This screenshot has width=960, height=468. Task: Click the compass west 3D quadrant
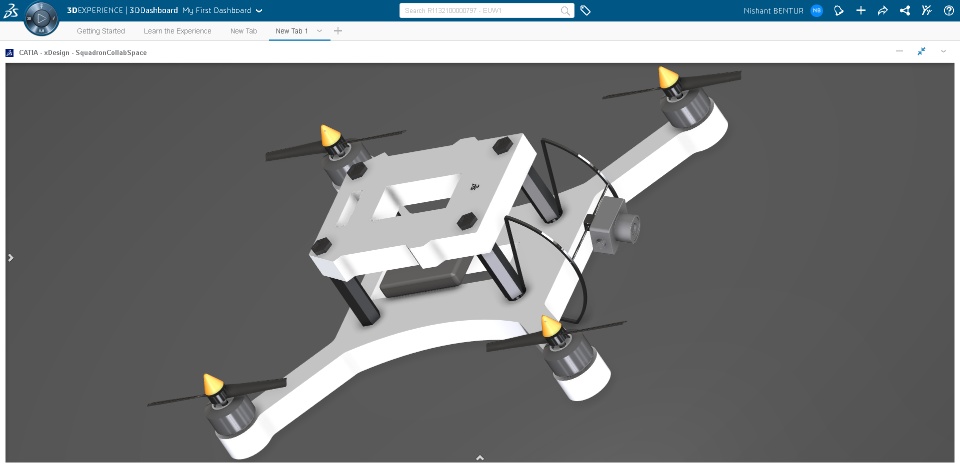coord(29,18)
